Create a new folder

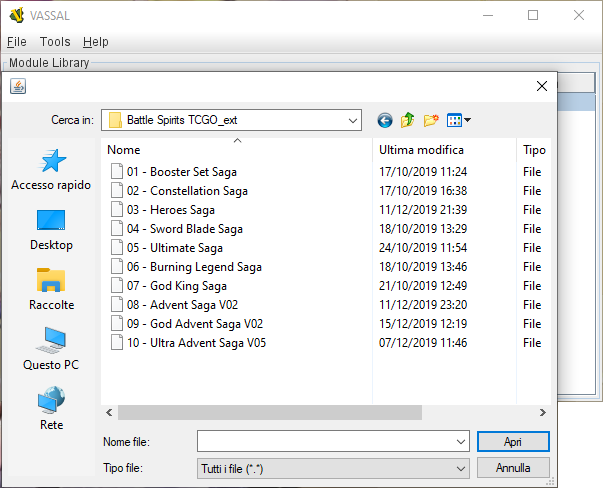point(431,120)
